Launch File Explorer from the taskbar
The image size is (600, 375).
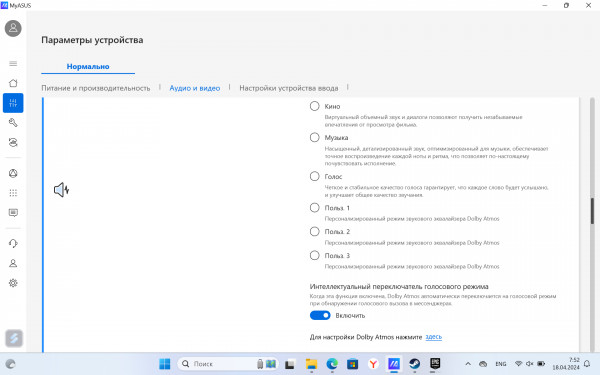[x=311, y=364]
